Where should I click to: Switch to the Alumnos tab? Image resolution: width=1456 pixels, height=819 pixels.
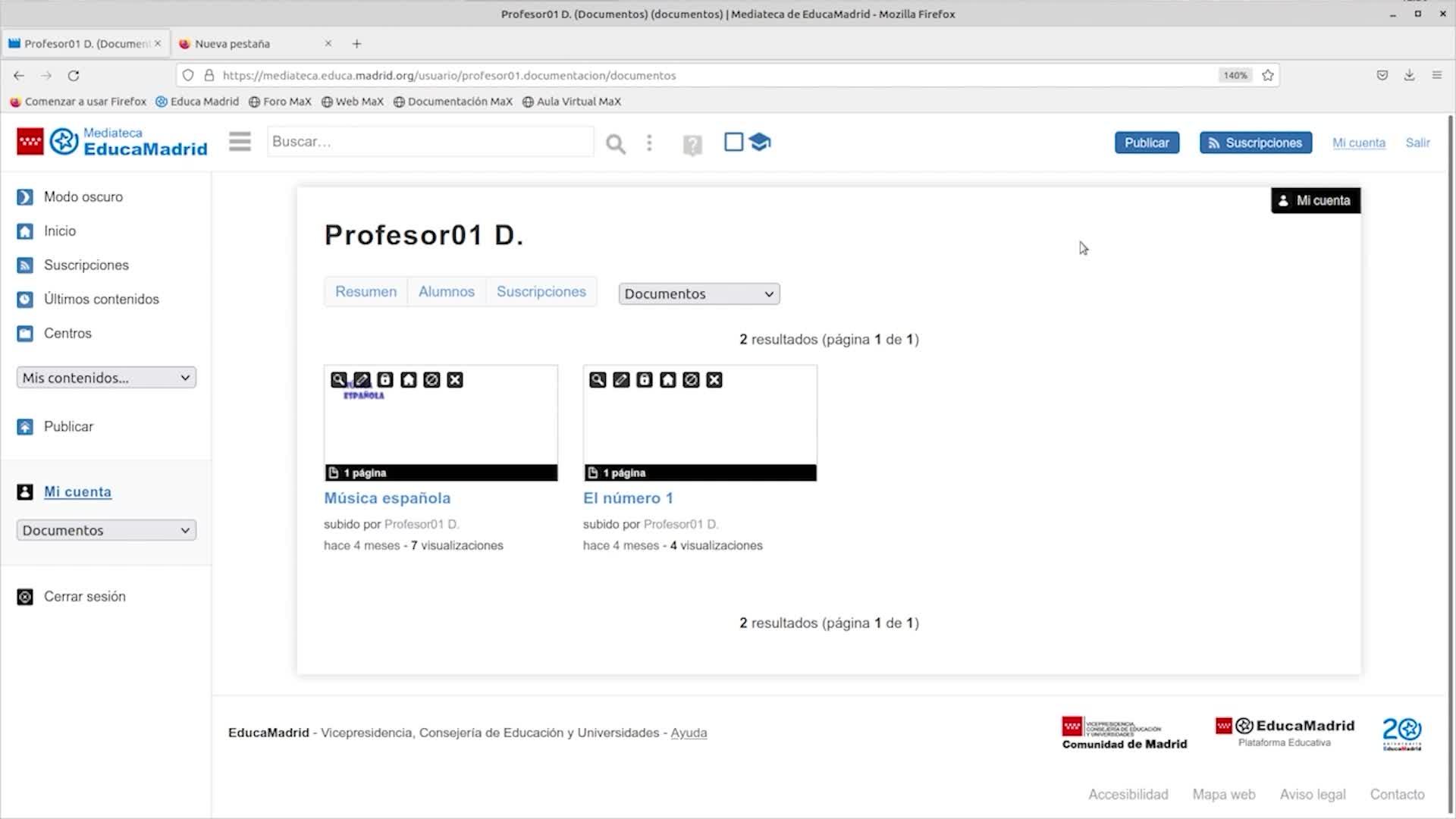pyautogui.click(x=446, y=292)
